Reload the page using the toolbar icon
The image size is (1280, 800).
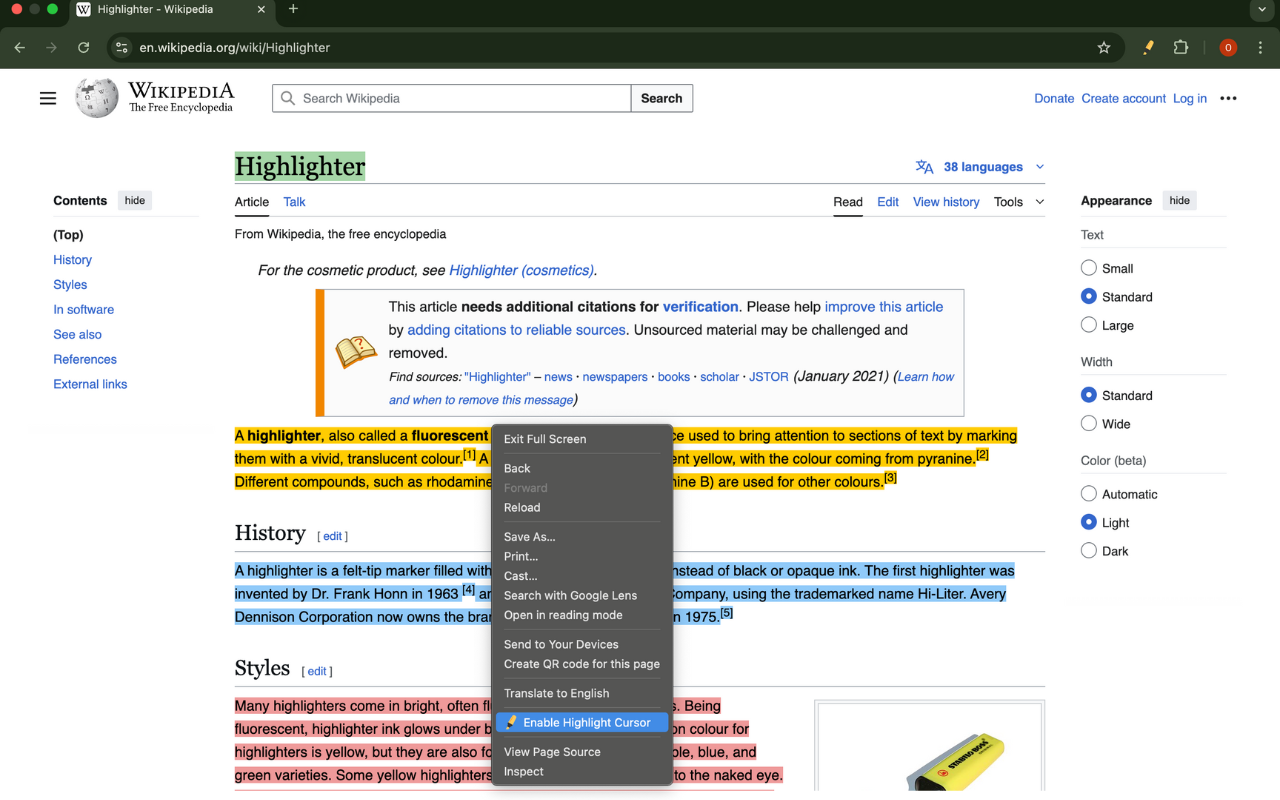coord(84,47)
